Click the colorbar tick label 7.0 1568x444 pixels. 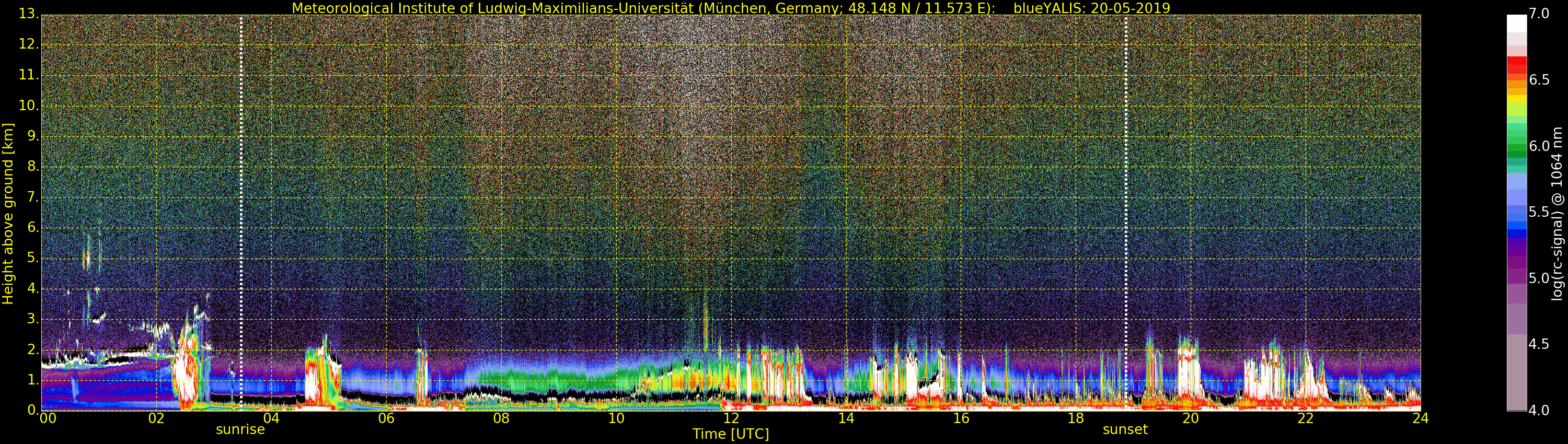[1539, 14]
